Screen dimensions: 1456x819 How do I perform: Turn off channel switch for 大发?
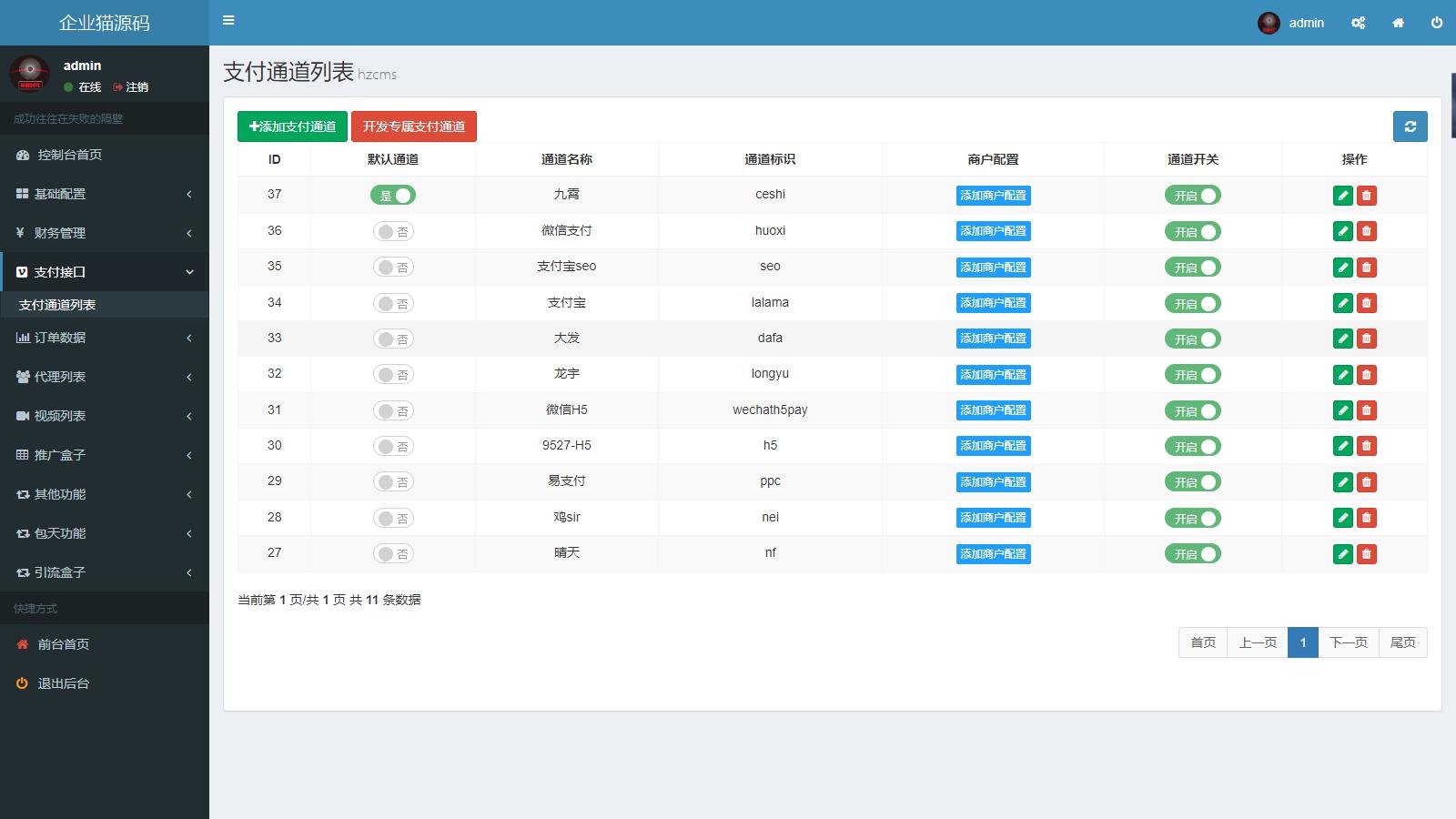coord(1192,339)
